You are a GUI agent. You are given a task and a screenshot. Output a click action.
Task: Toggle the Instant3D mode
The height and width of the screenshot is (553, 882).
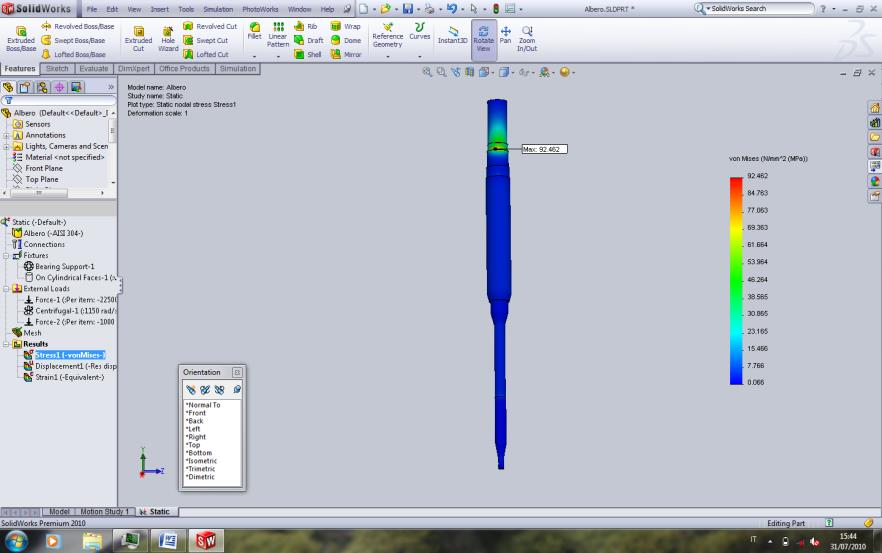[451, 35]
